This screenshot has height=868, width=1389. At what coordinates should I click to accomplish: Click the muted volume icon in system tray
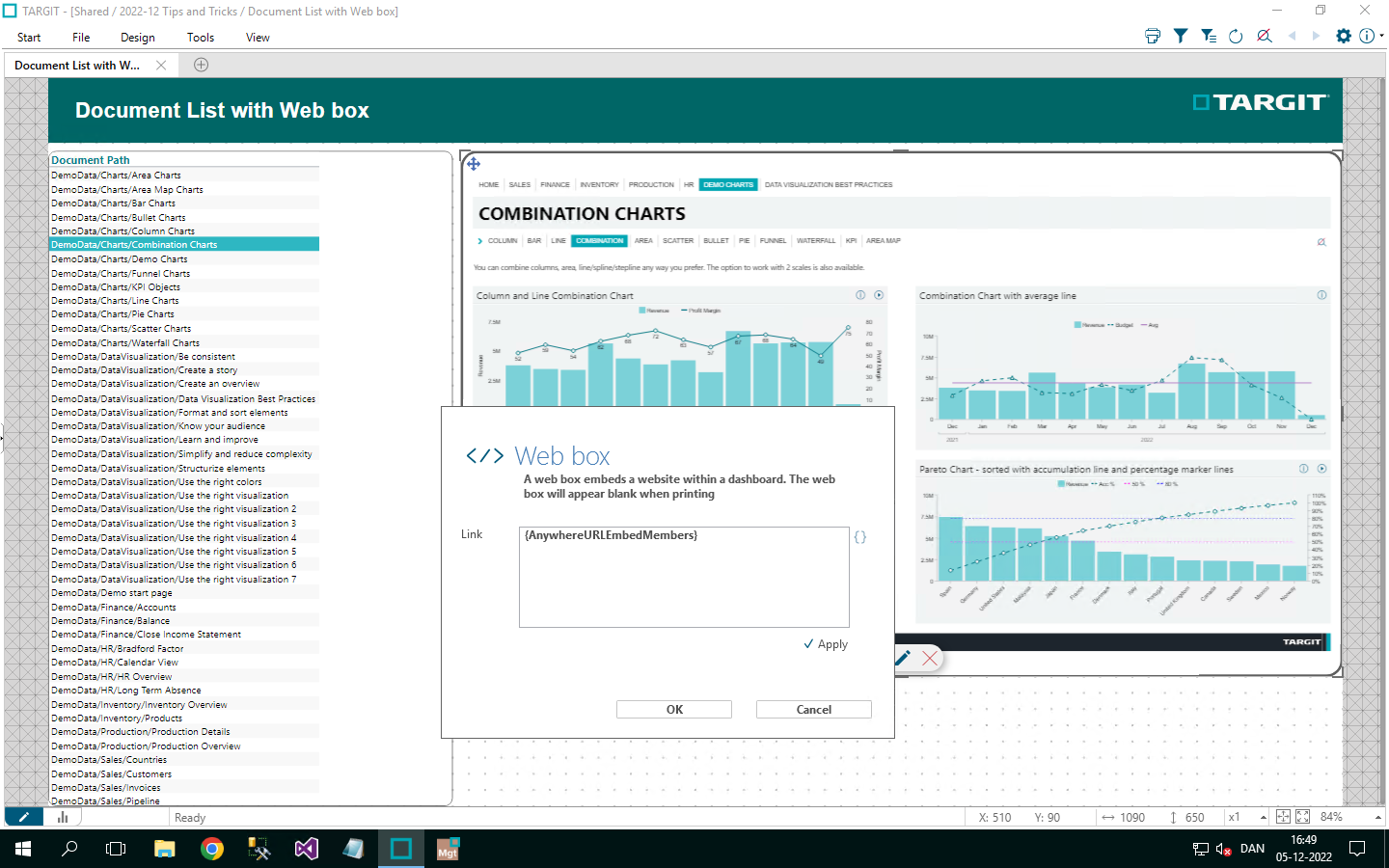[x=1224, y=849]
